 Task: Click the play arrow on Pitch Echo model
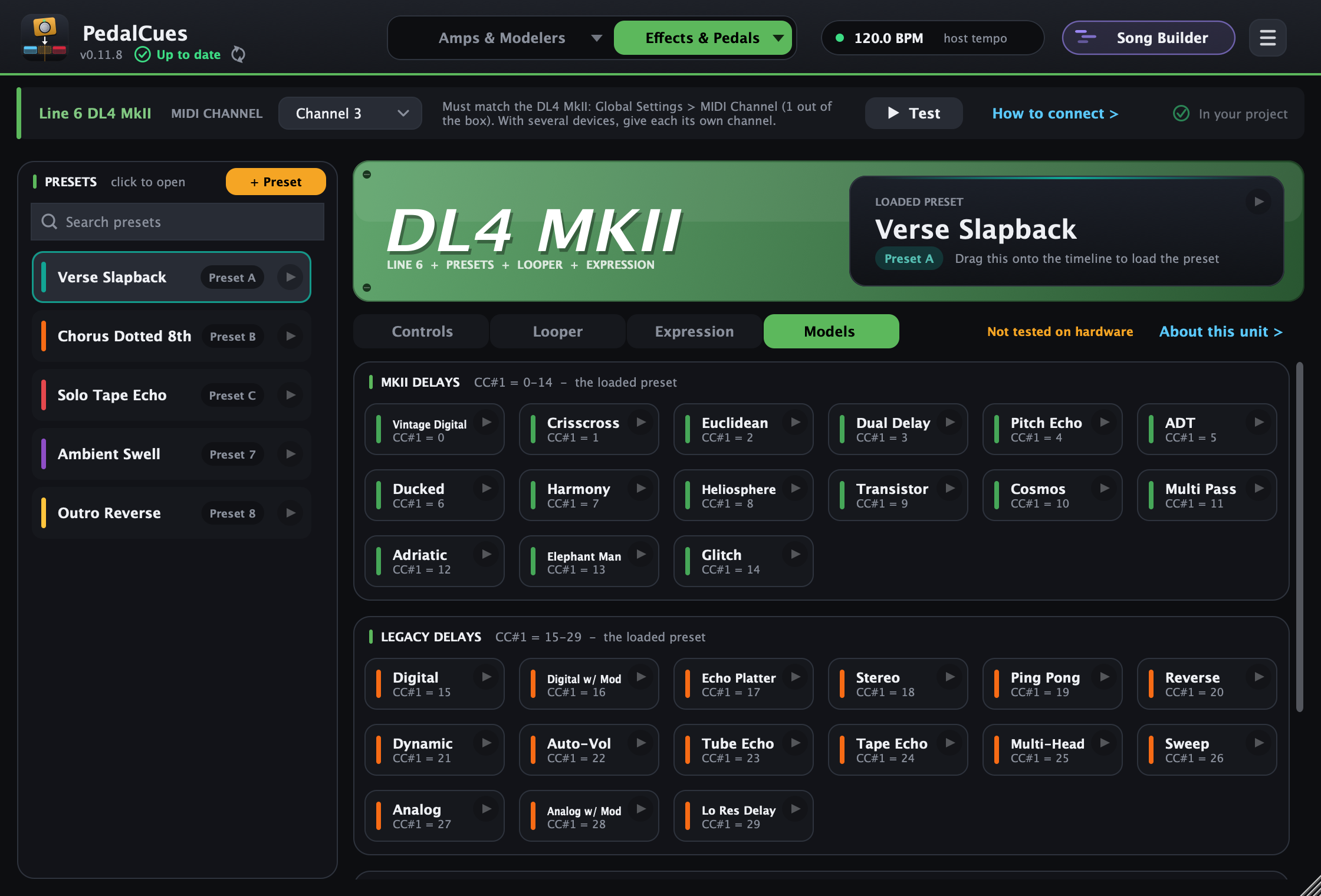pos(1105,422)
